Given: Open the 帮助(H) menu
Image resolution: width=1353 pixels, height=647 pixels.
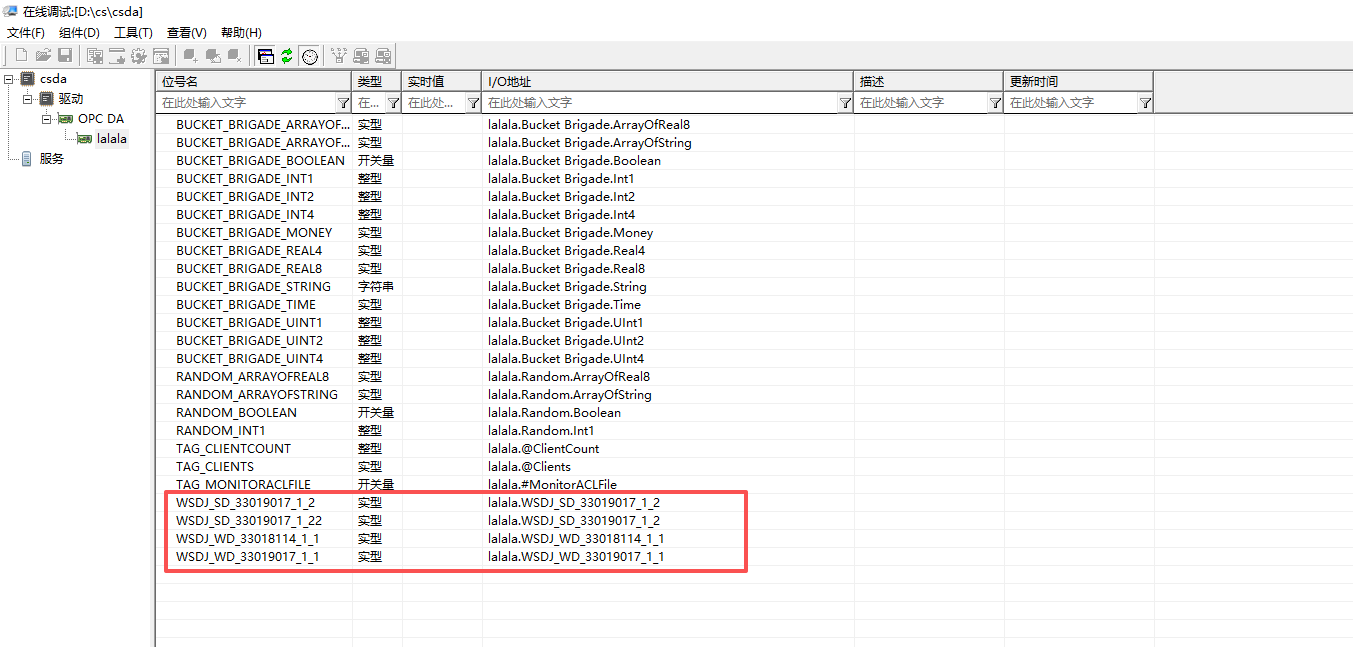Looking at the screenshot, I should 241,33.
